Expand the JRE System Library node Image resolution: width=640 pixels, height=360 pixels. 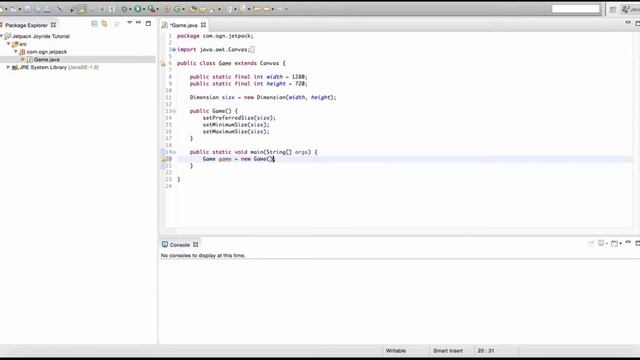pyautogui.click(x=8, y=67)
